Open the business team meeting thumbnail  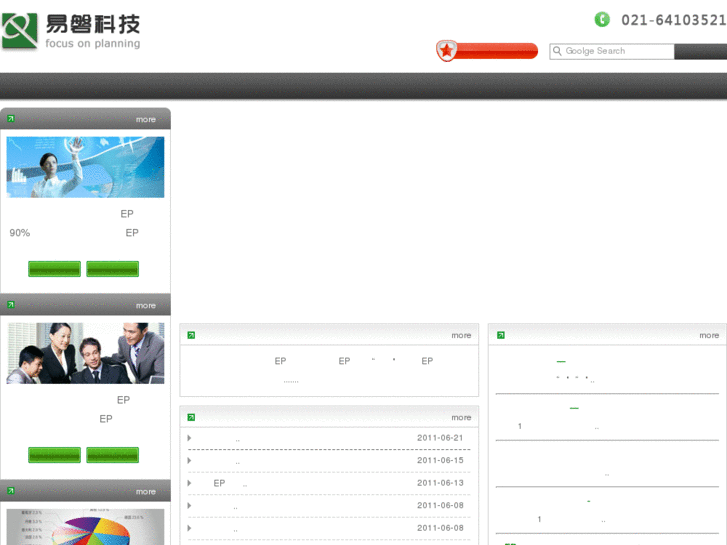pos(85,353)
